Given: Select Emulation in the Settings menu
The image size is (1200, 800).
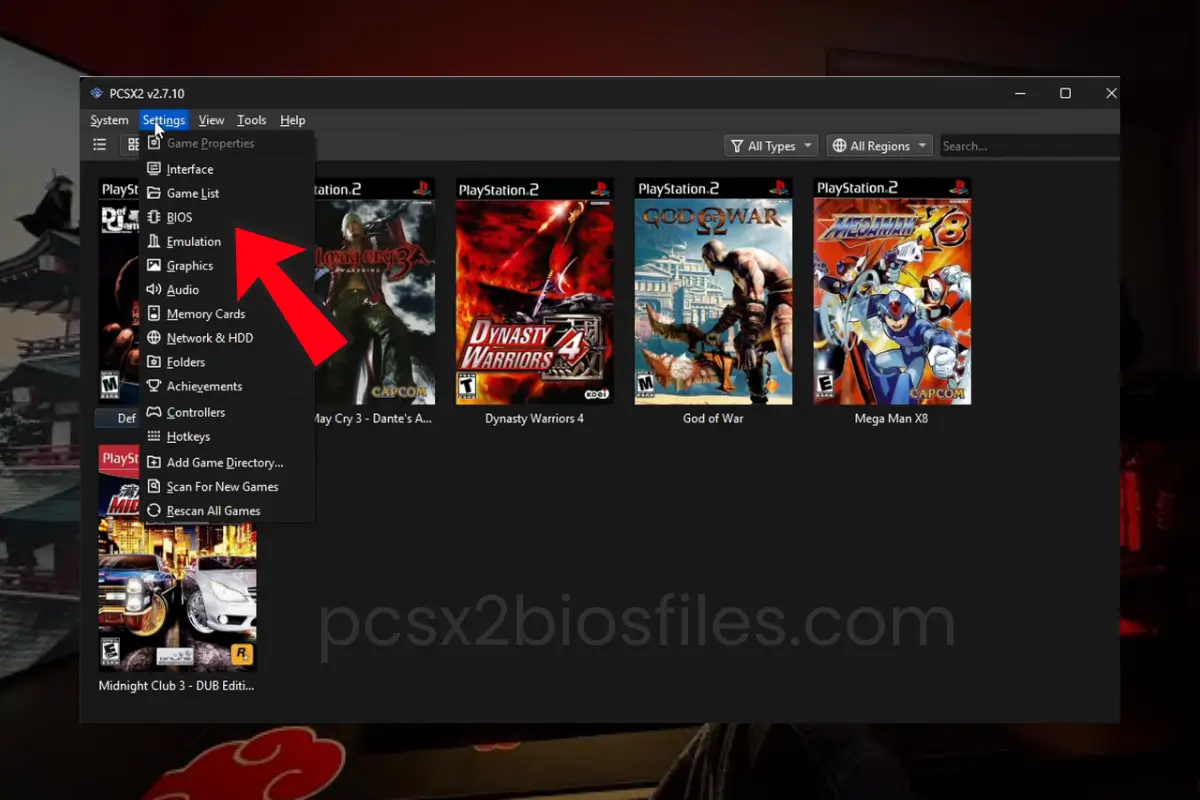Looking at the screenshot, I should pyautogui.click(x=227, y=241).
